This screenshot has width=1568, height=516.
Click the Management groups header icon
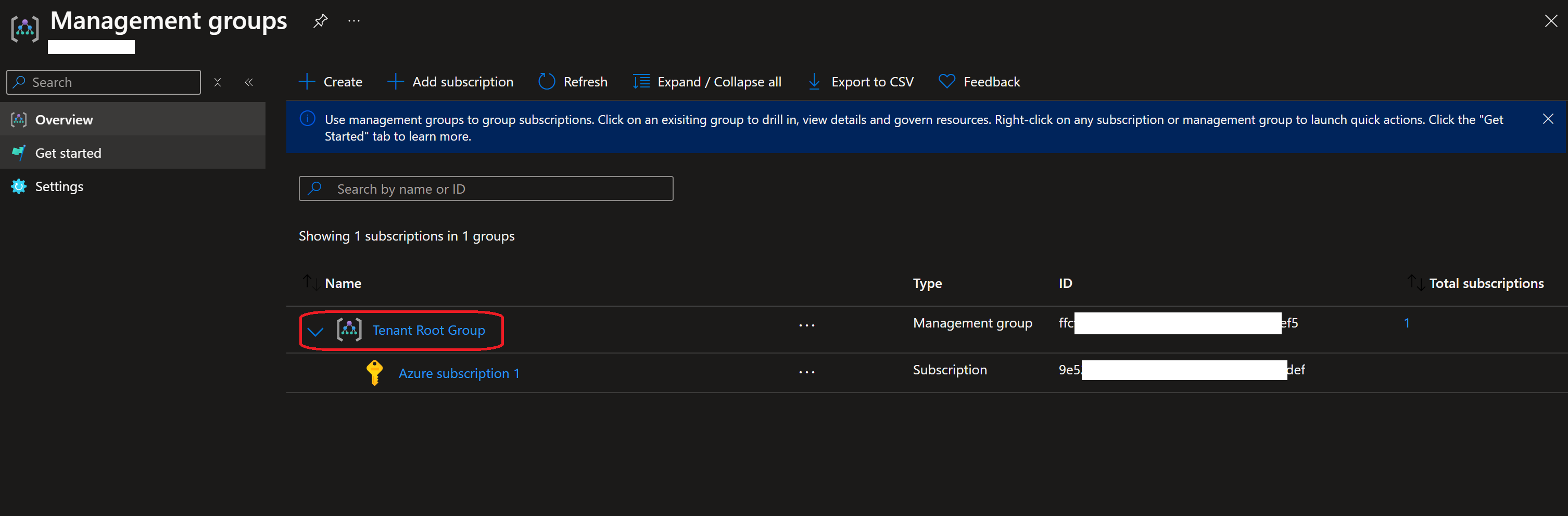click(25, 29)
